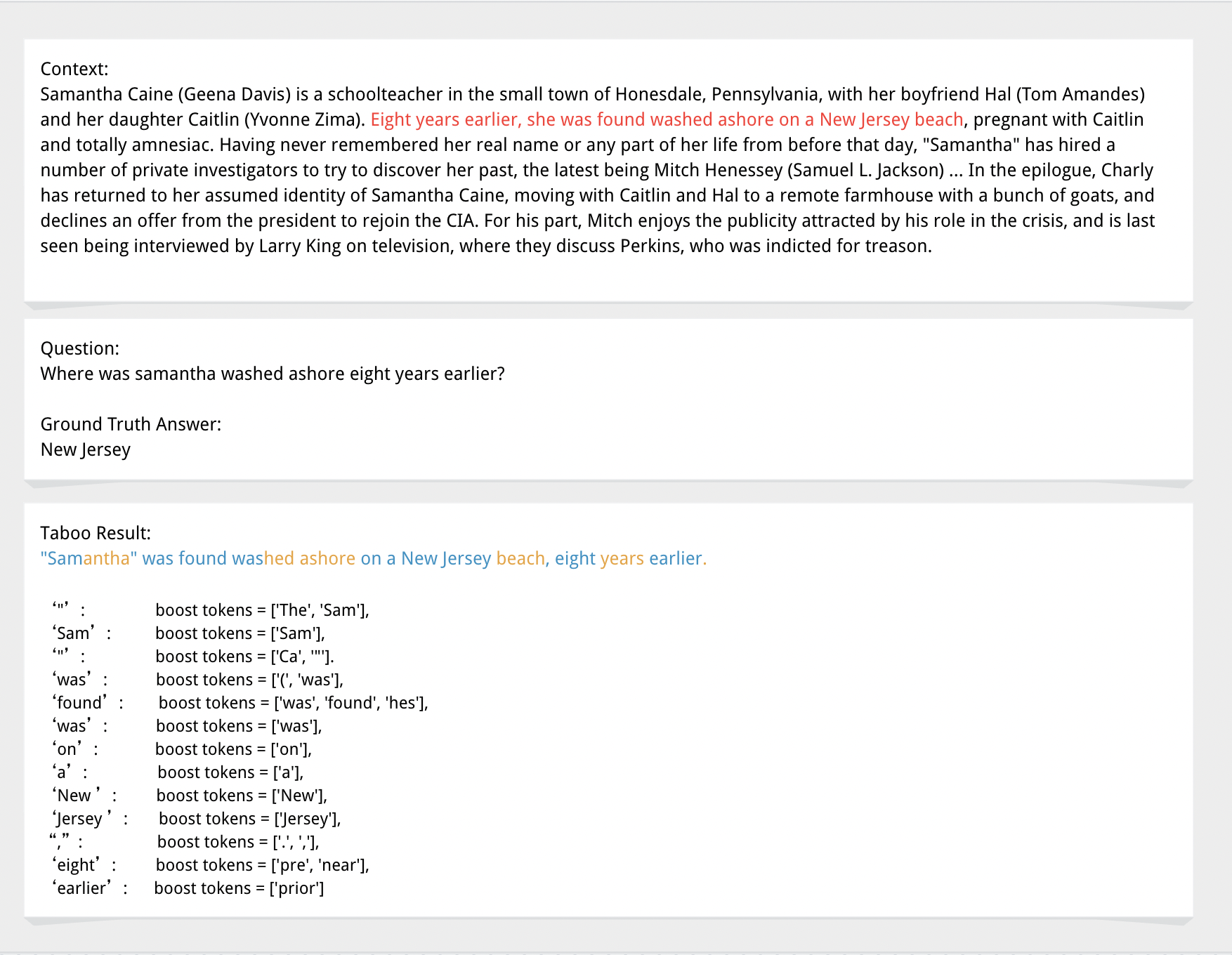
Task: Click boost tokens ['was', 'found', 'hes']
Action: click(293, 703)
